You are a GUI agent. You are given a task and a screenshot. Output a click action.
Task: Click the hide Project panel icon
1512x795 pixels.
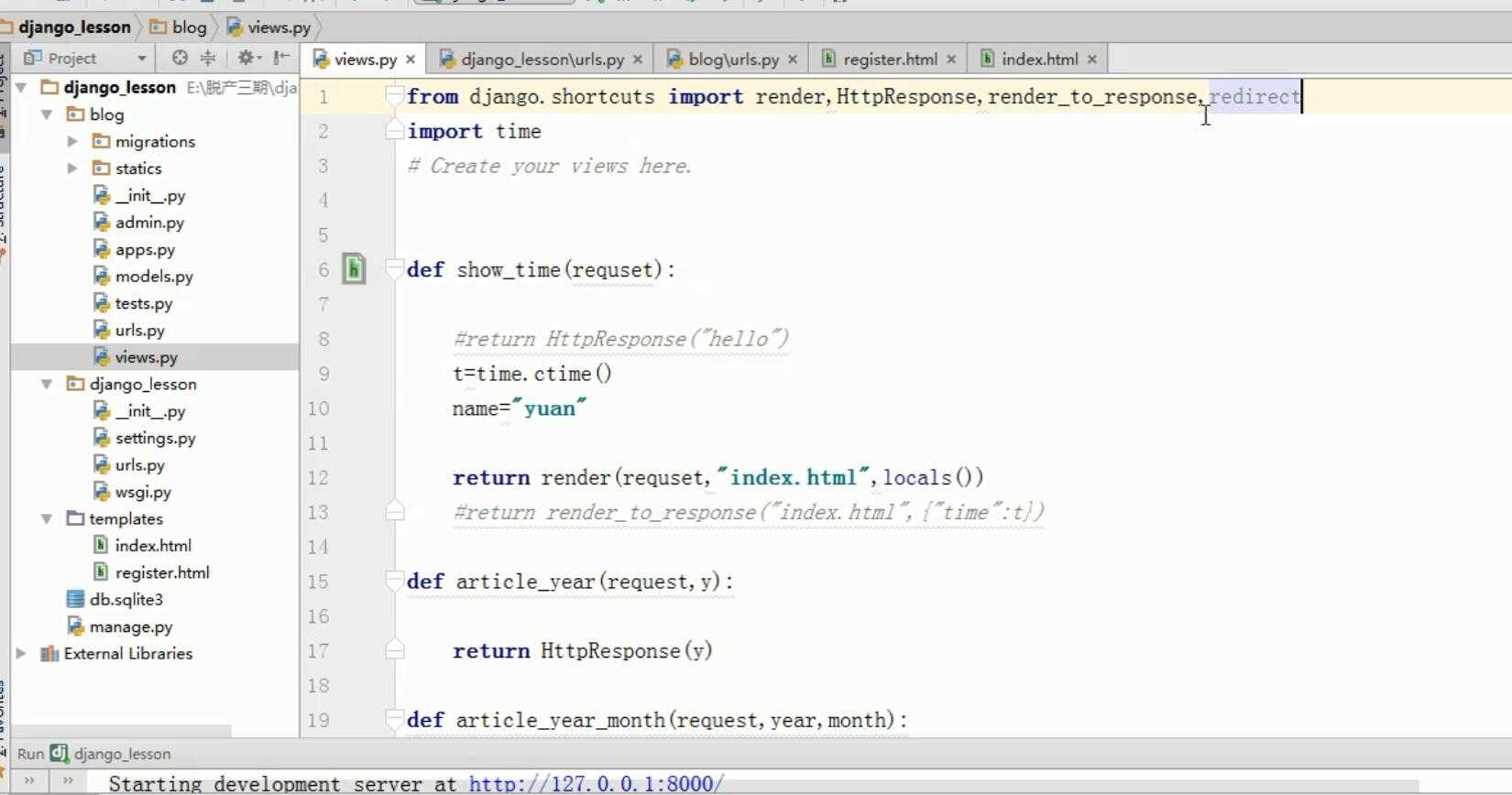tap(281, 58)
